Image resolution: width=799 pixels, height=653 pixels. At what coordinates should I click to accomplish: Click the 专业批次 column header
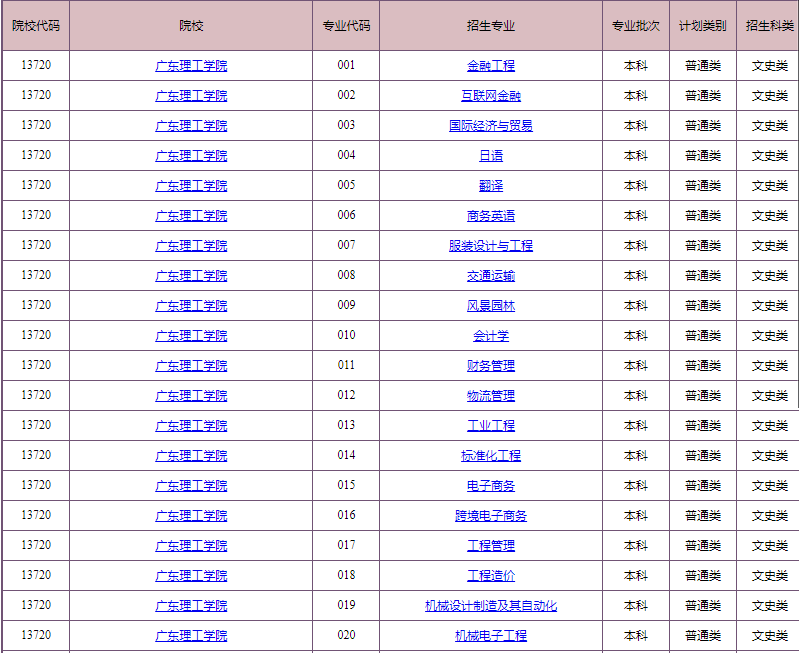coord(635,25)
